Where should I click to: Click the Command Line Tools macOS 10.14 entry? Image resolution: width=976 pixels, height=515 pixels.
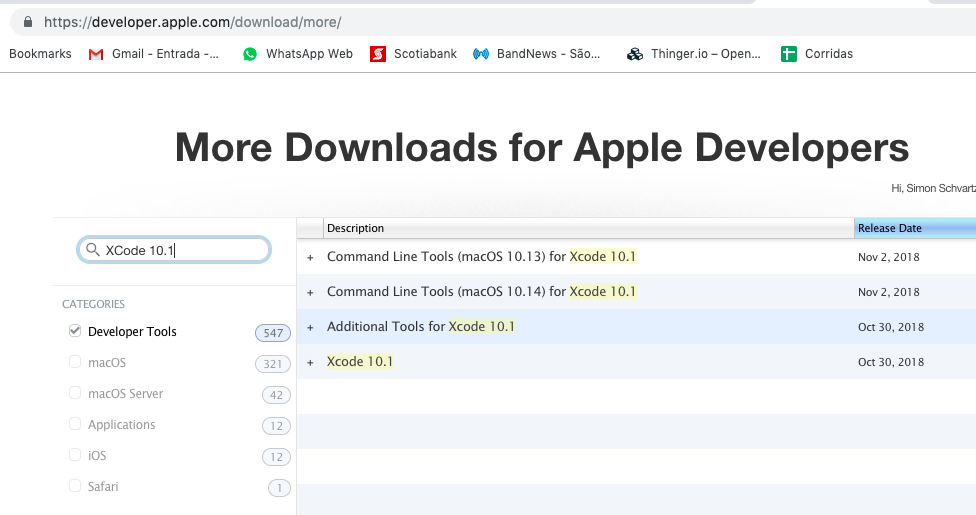click(481, 292)
